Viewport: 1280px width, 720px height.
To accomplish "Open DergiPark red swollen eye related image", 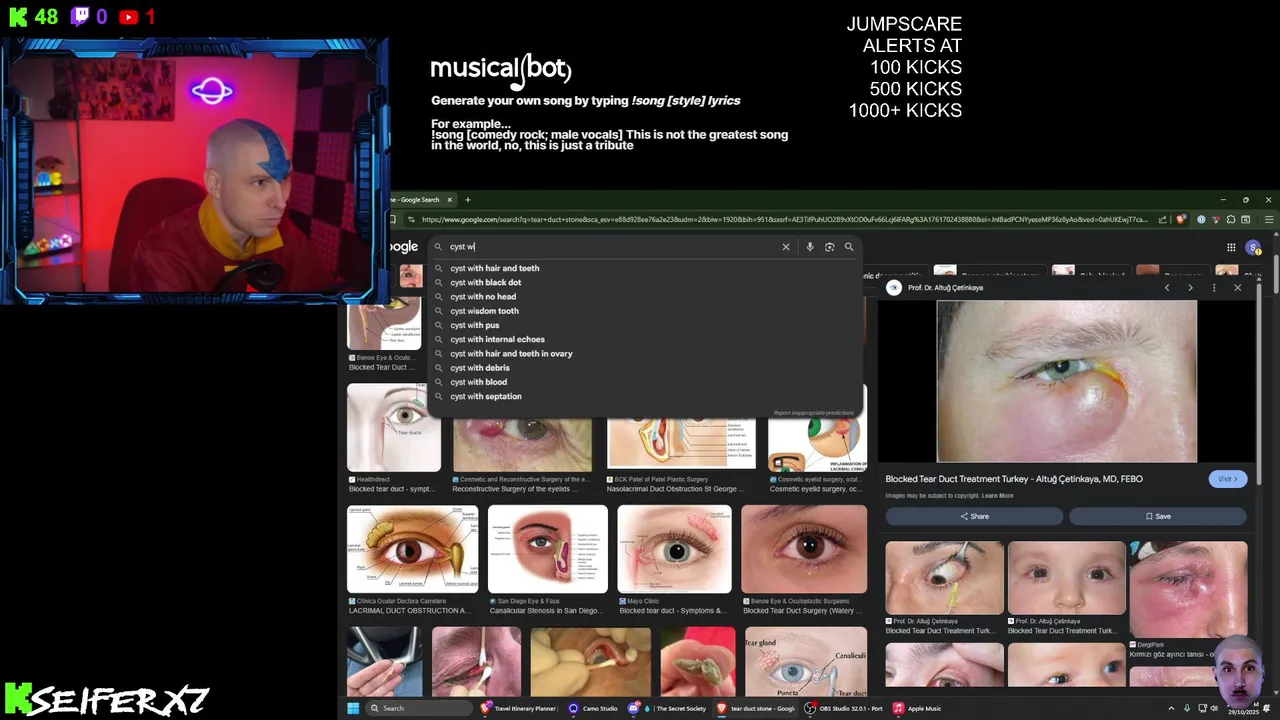I will [1188, 590].
